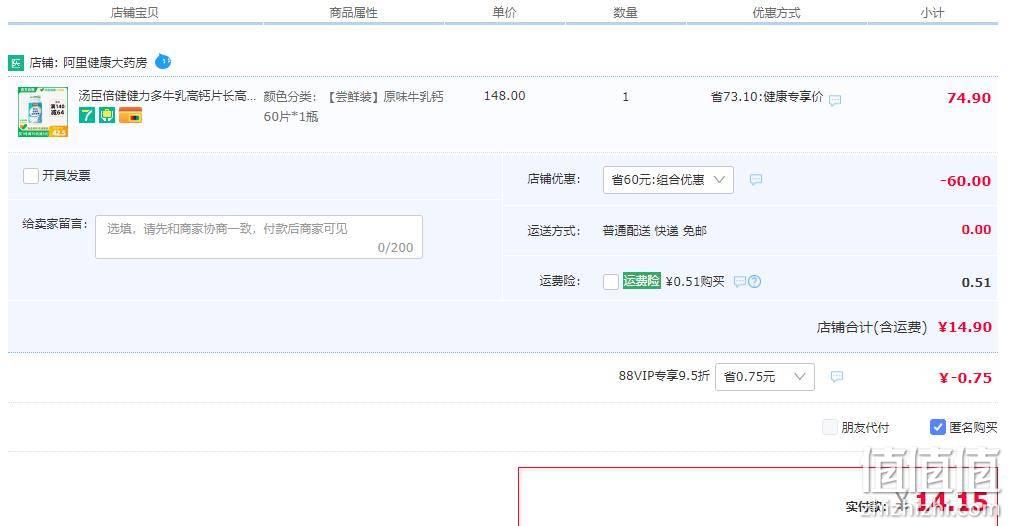Click the 运费险 help question mark icon

coord(754,281)
